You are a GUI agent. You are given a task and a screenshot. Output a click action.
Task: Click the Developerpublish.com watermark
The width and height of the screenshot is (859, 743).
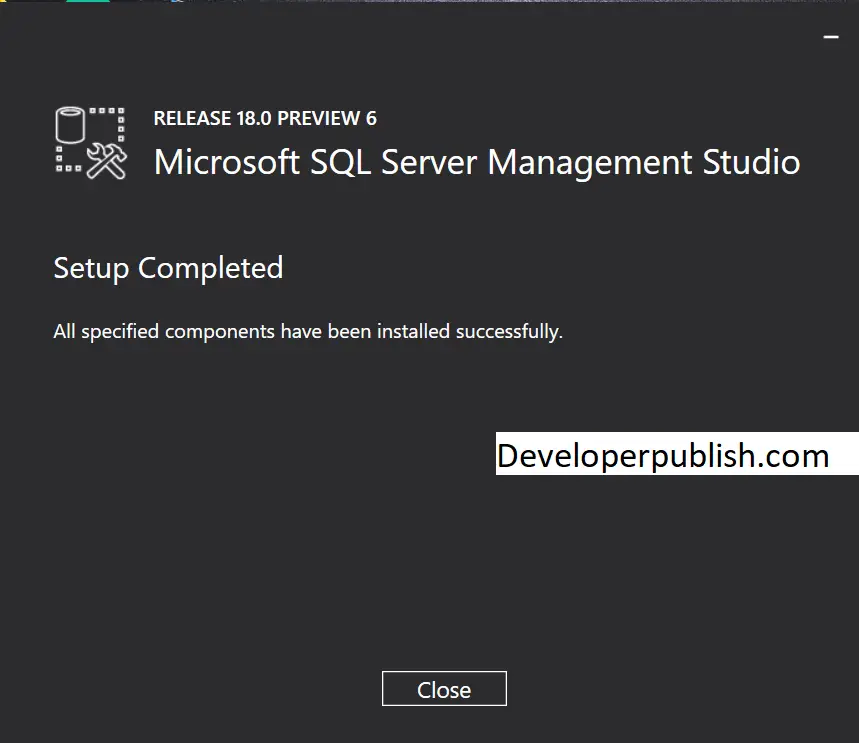tap(663, 455)
